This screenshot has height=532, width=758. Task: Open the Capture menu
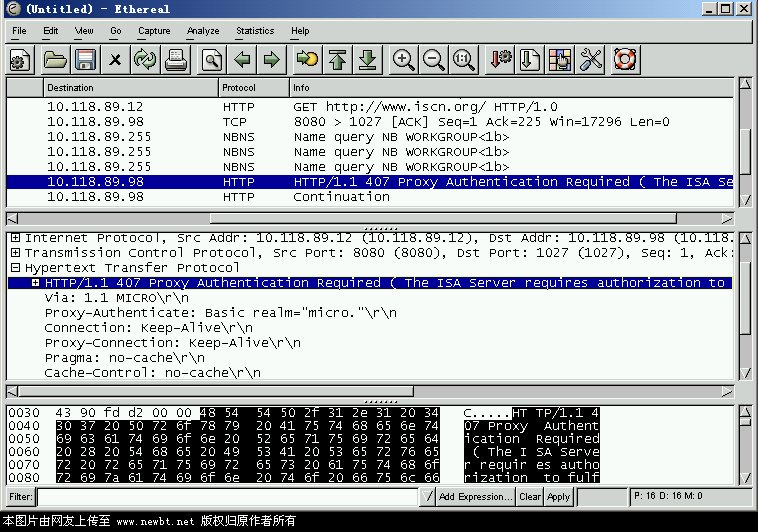[154, 31]
